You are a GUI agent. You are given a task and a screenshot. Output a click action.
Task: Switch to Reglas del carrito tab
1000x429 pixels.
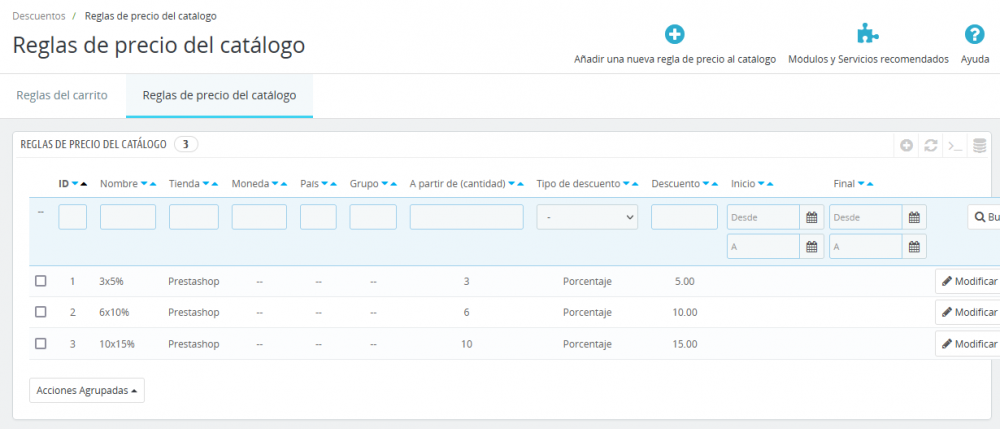[x=62, y=96]
